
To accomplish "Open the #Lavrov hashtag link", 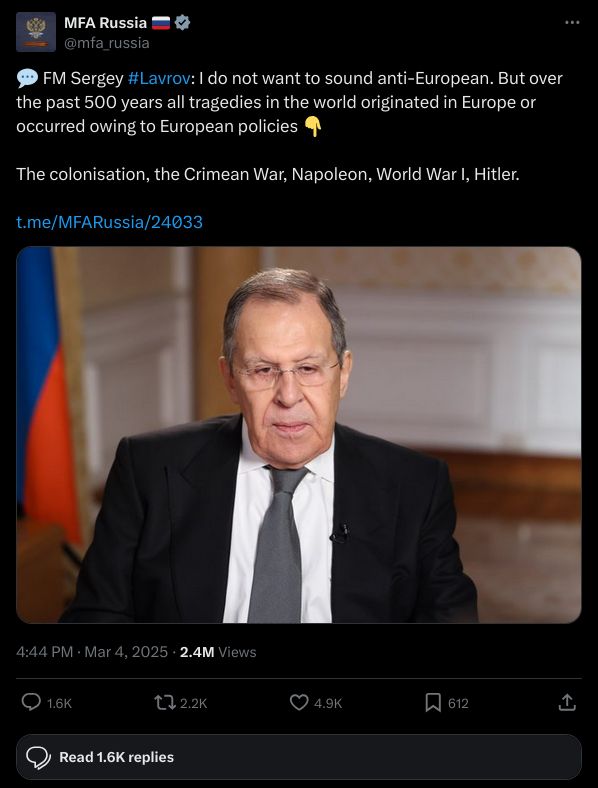I will pos(159,78).
